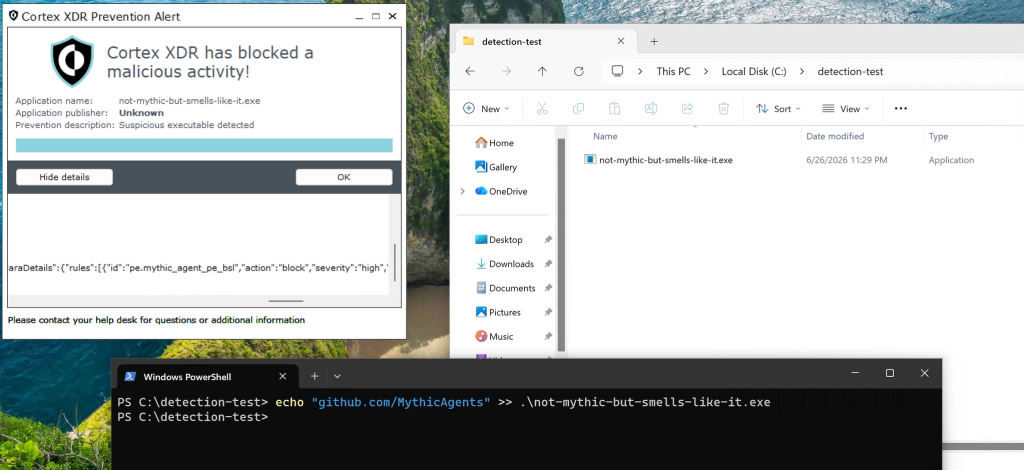This screenshot has height=470, width=1024.
Task: Expand the OneDrive tree node
Action: 462,191
